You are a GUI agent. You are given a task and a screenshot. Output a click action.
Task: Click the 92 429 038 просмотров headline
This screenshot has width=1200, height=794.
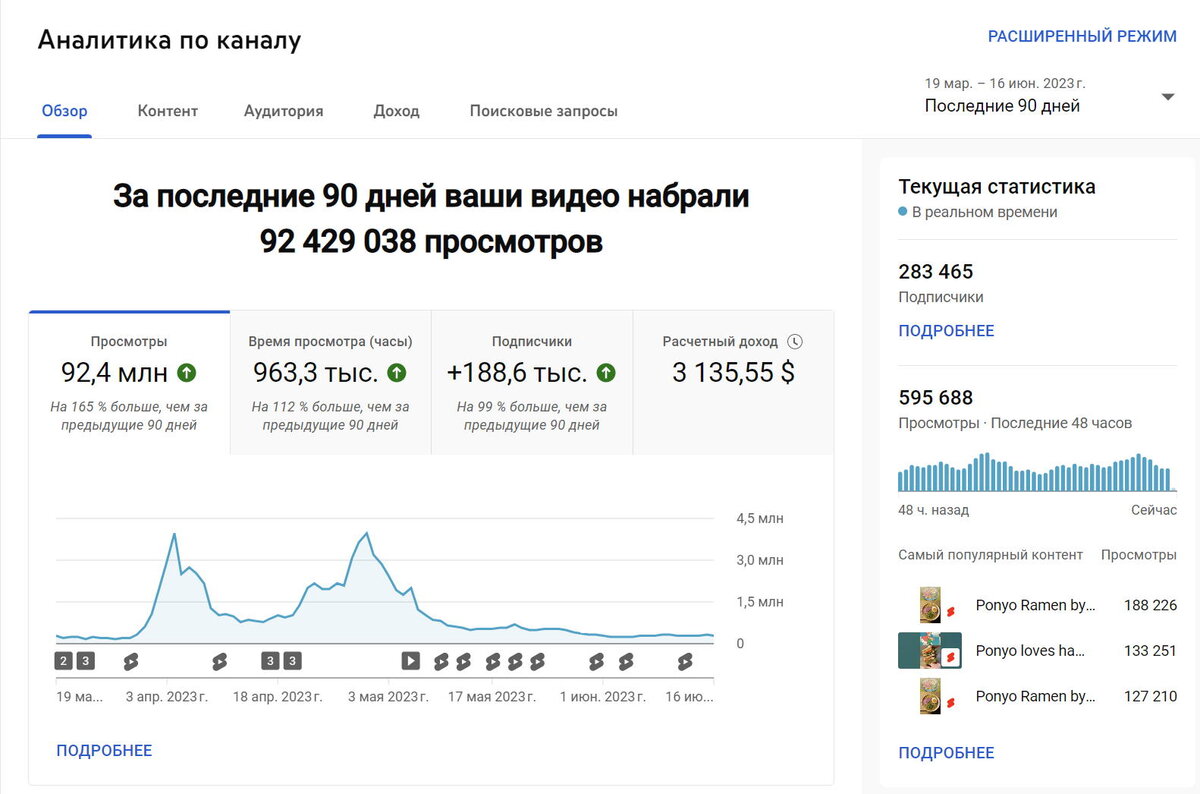[431, 241]
